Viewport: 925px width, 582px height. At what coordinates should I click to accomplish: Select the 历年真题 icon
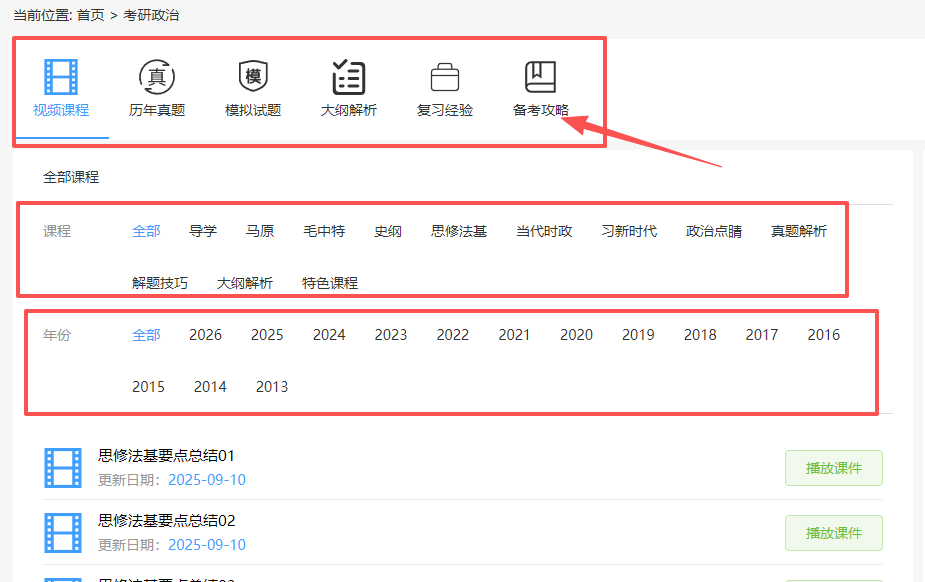[x=157, y=78]
